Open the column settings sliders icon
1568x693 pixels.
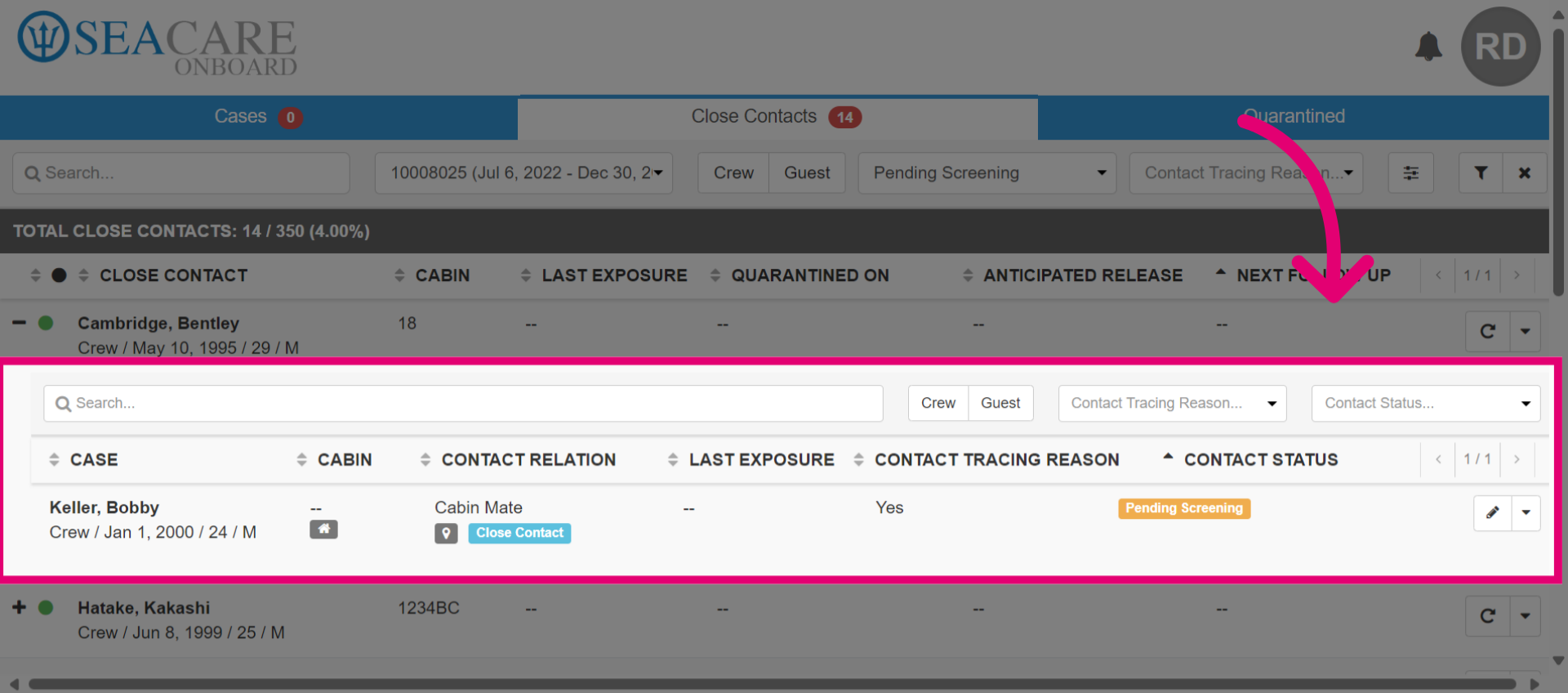click(x=1410, y=173)
